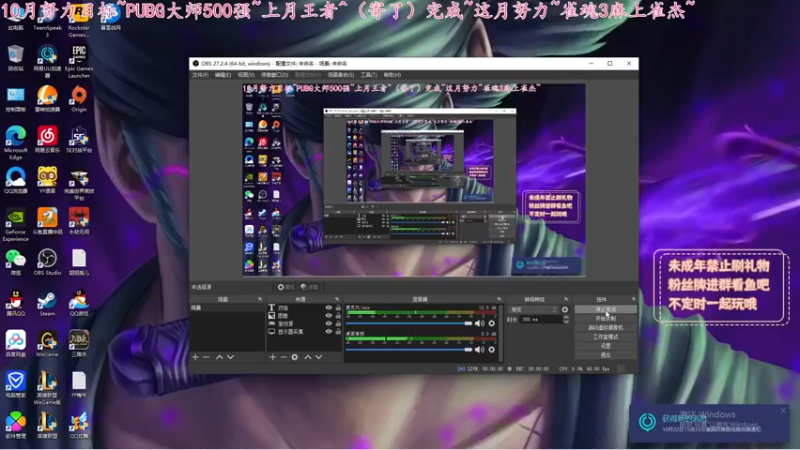Hide the 显示器采集 source via its eye
This screenshot has width=800, height=450.
[329, 332]
